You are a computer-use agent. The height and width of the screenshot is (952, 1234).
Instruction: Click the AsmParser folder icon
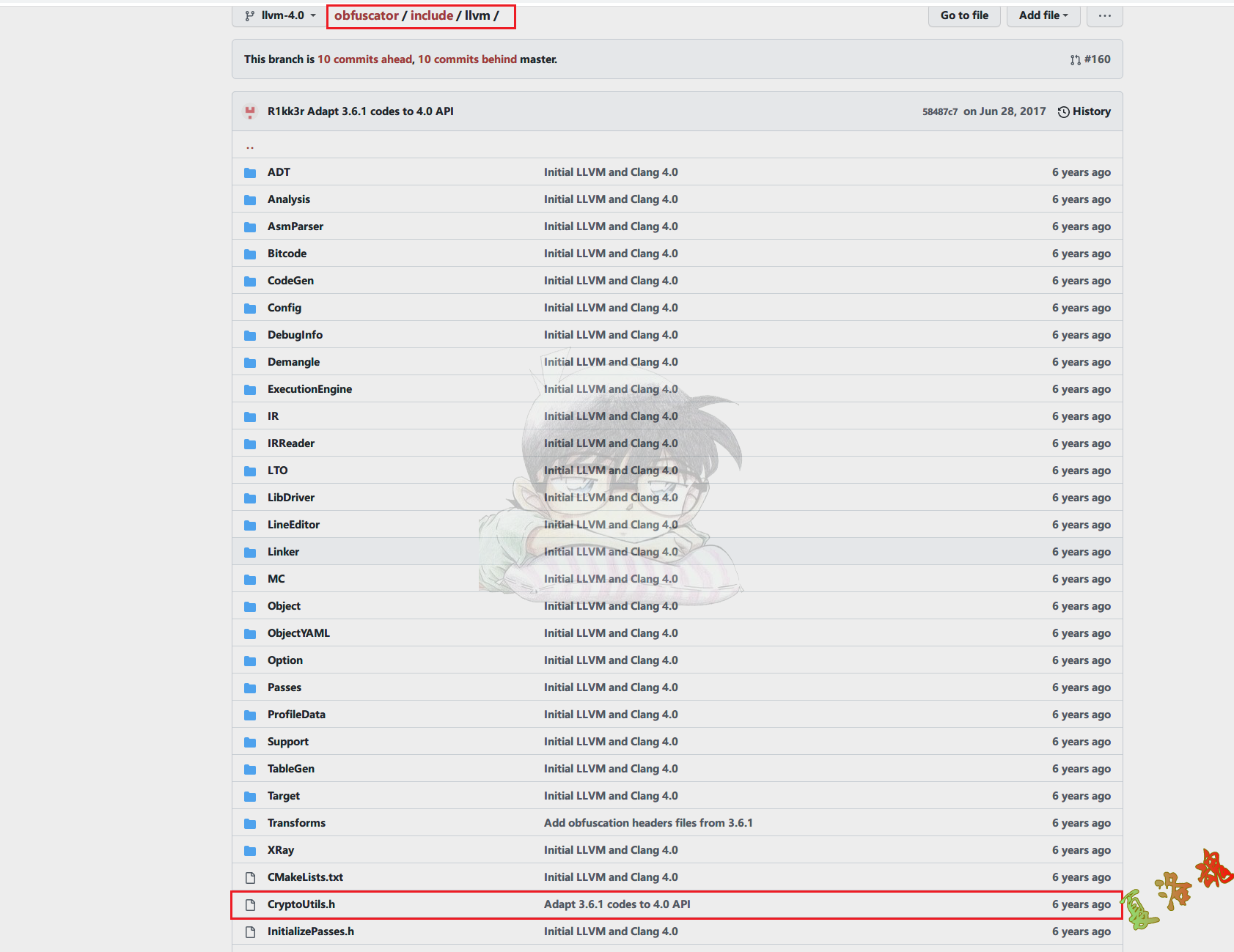coord(250,226)
